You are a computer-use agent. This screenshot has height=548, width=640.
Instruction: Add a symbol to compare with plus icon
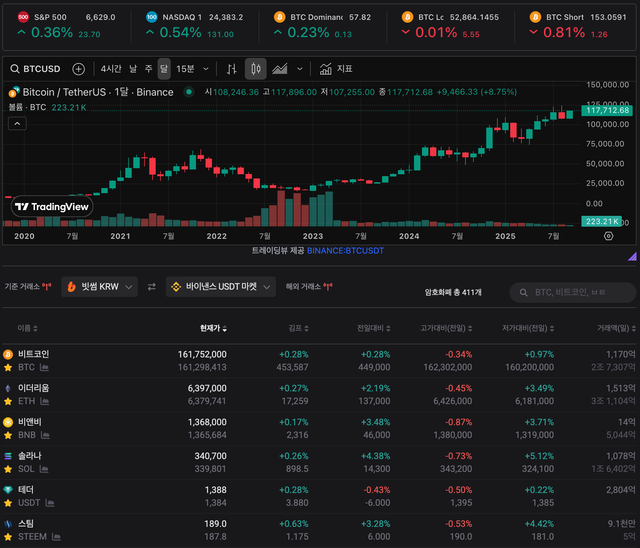(x=78, y=69)
